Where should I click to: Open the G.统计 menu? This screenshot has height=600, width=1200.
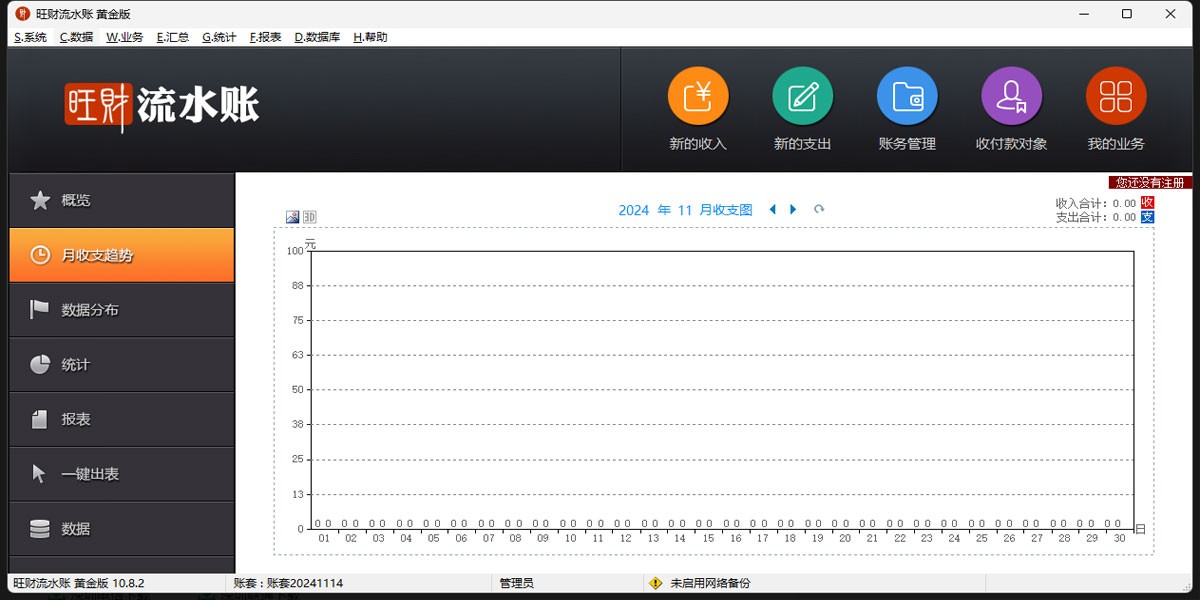pos(219,37)
